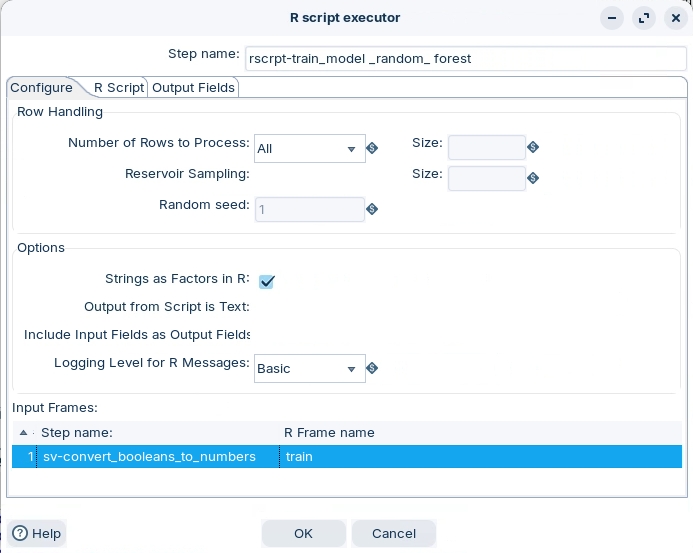
Task: Click the Cancel button
Action: 393,534
